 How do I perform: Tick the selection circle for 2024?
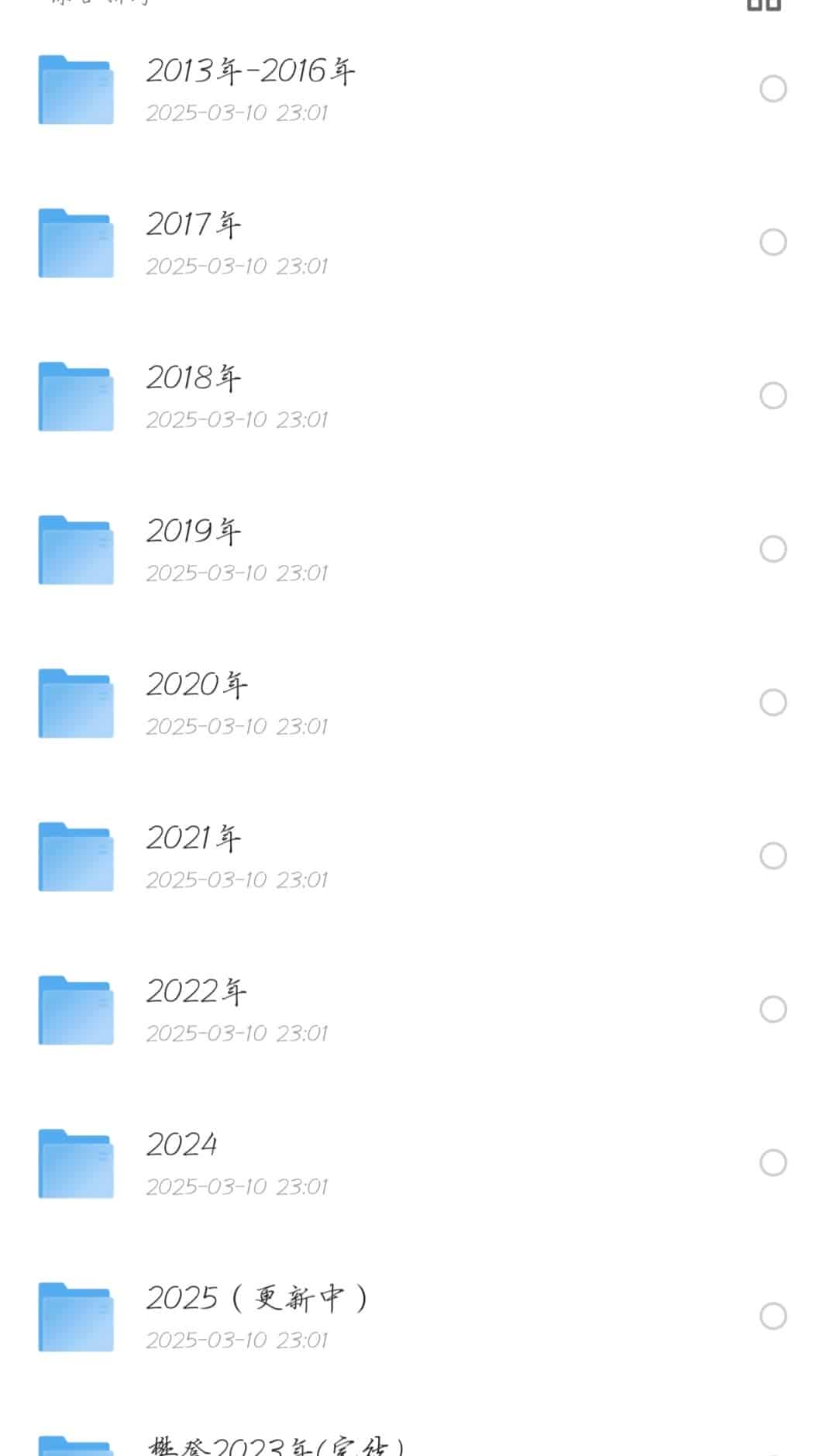coord(773,1163)
